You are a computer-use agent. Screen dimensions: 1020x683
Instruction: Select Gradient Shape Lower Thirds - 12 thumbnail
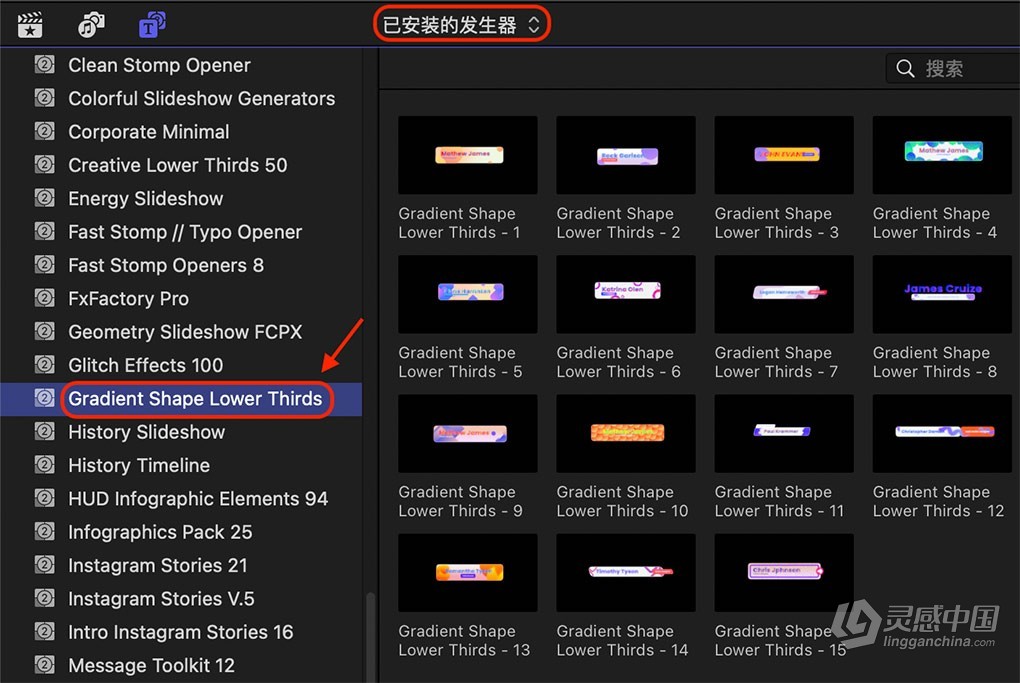click(942, 433)
